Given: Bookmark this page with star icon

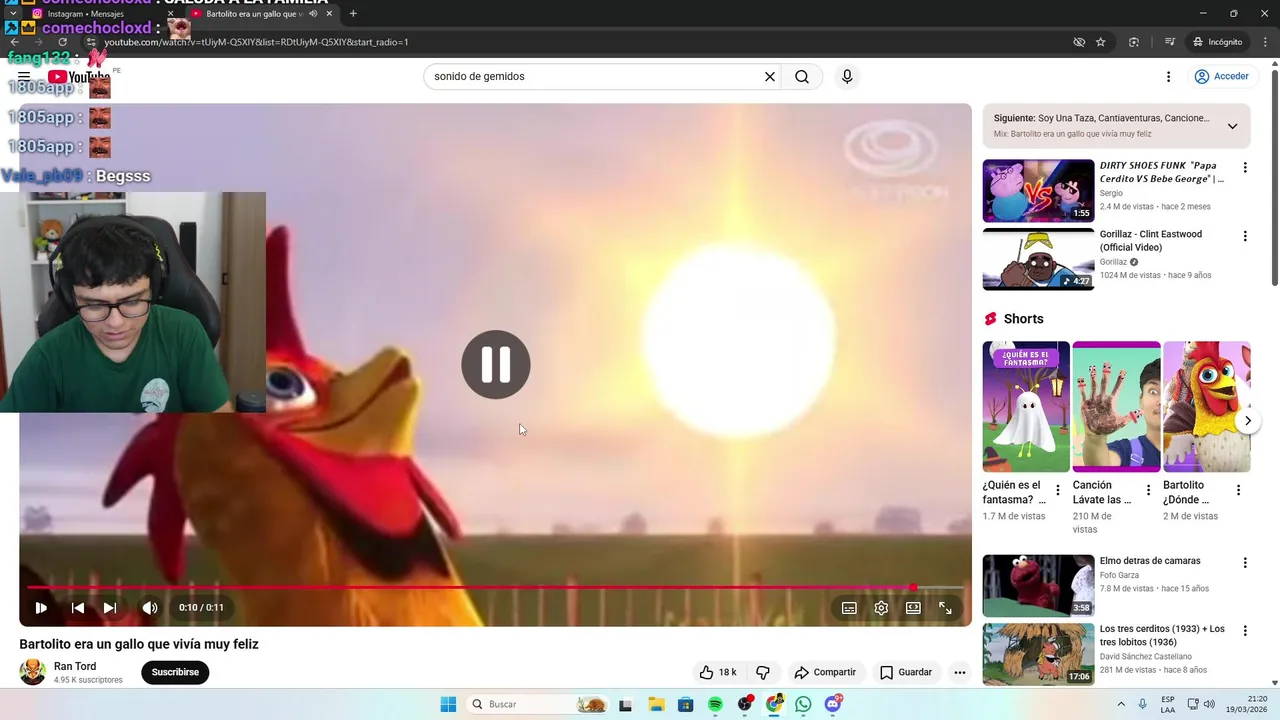Looking at the screenshot, I should click(x=1101, y=42).
